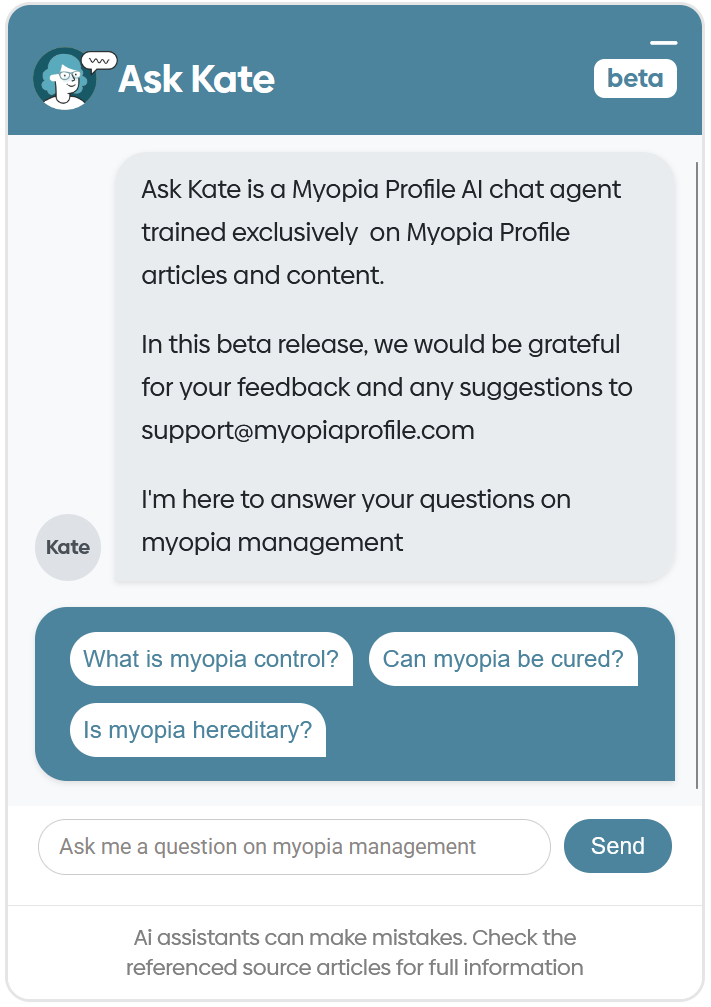Select the "Can myopia be cured?" suggestion

pos(503,659)
